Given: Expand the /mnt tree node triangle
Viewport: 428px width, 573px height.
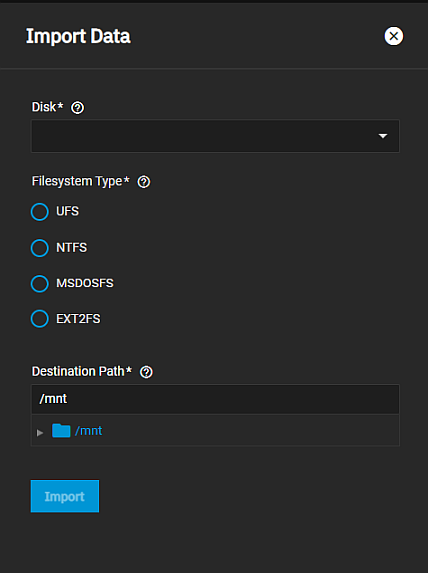Looking at the screenshot, I should point(40,433).
